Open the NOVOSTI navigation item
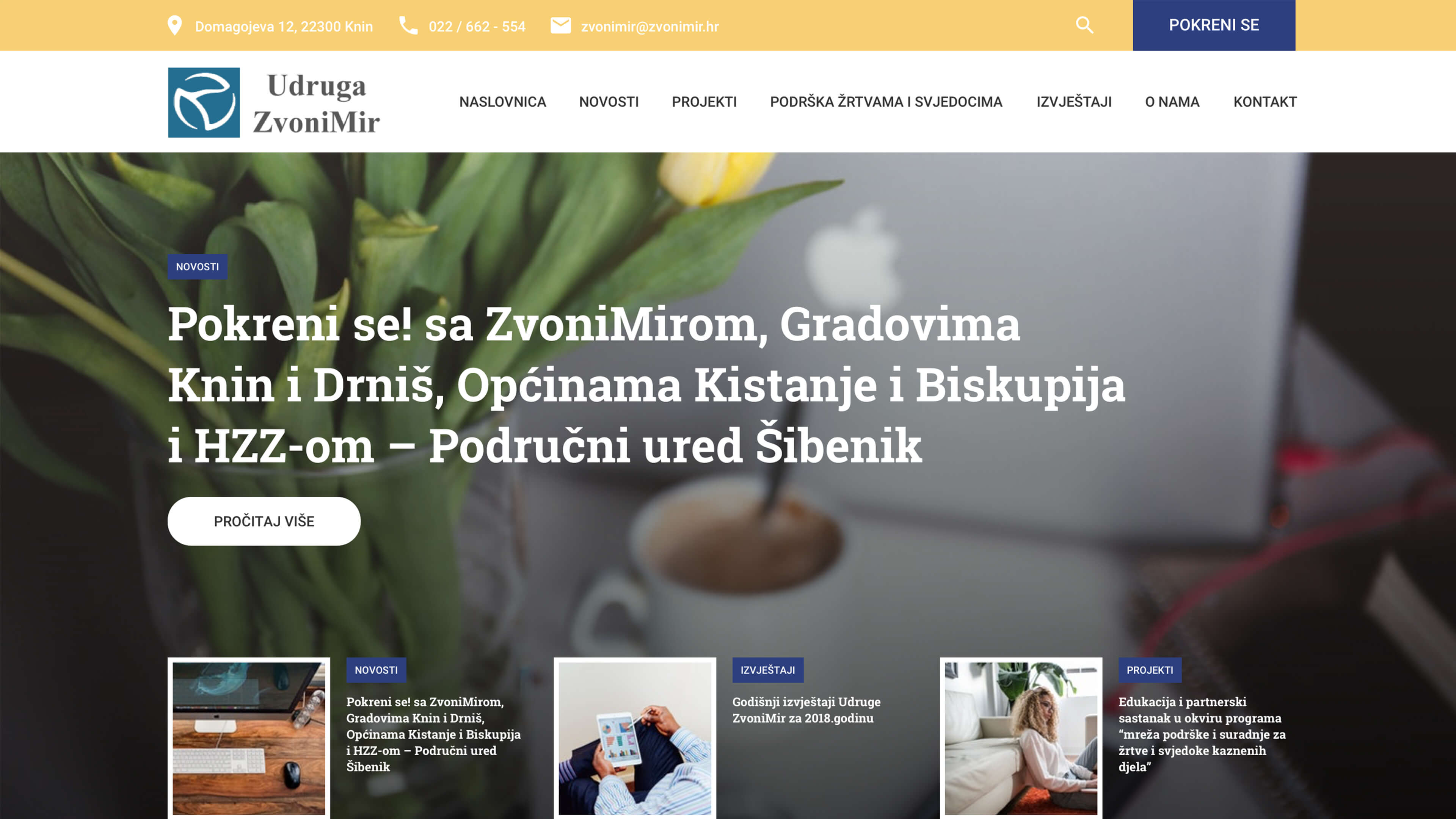Screen dimensions: 1456x819 pos(609,102)
